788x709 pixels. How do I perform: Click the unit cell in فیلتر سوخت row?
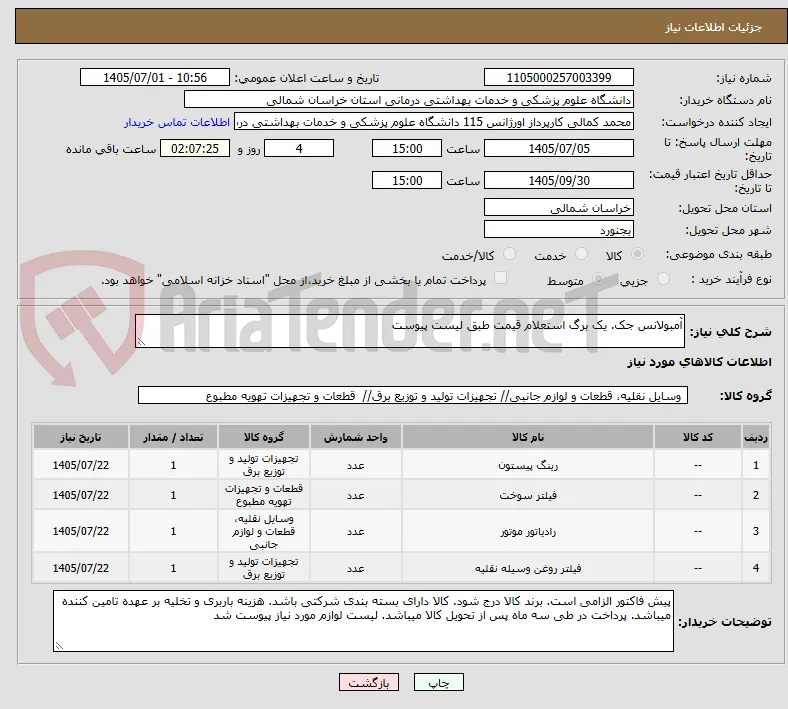355,495
